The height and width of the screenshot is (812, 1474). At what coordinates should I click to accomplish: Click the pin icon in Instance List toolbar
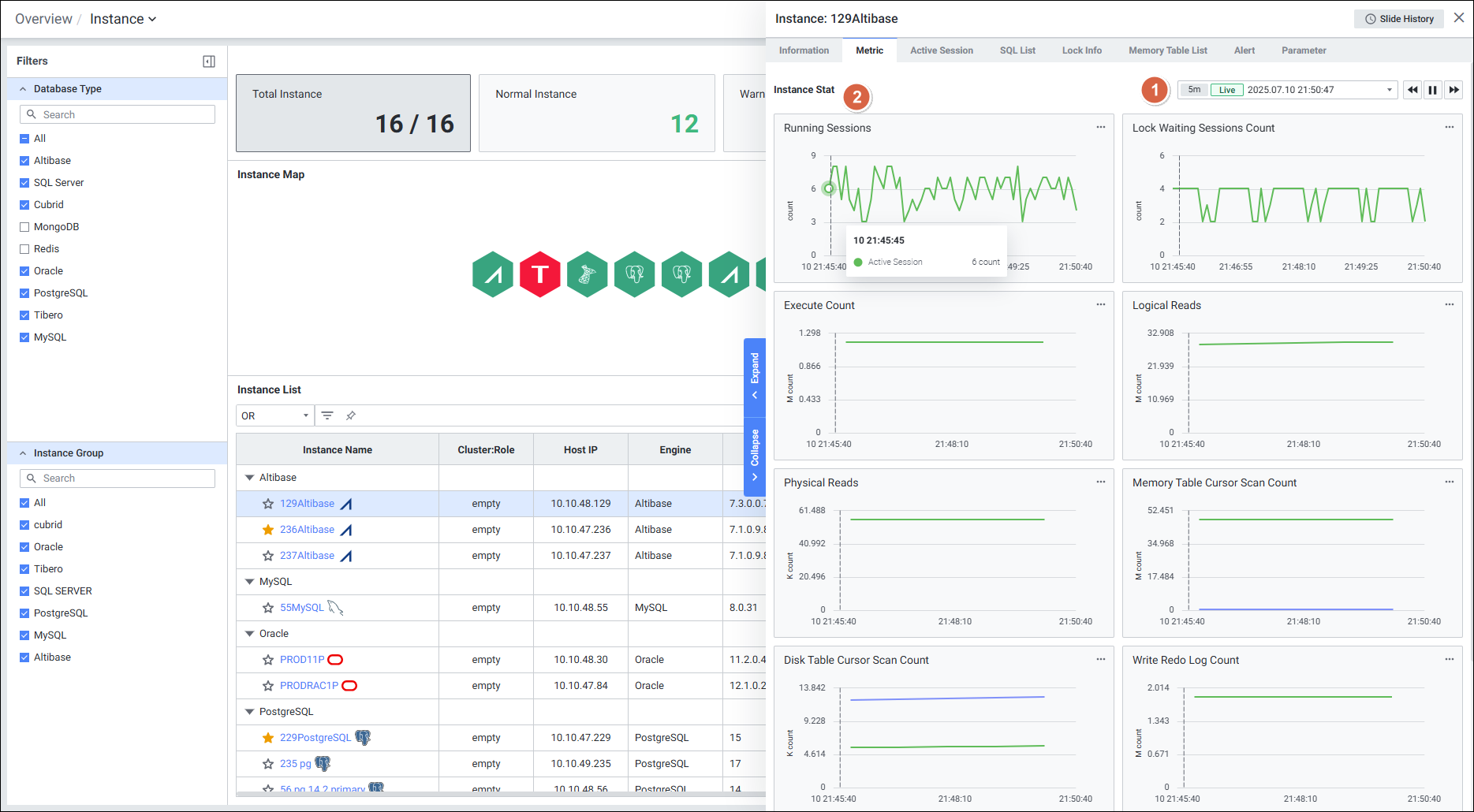point(351,415)
